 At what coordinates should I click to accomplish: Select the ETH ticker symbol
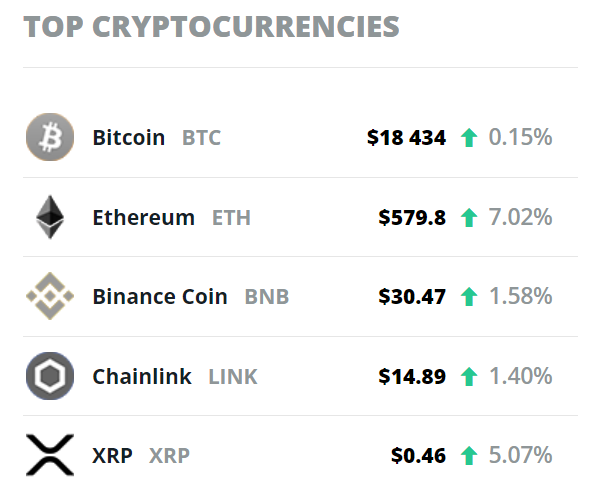pyautogui.click(x=231, y=218)
